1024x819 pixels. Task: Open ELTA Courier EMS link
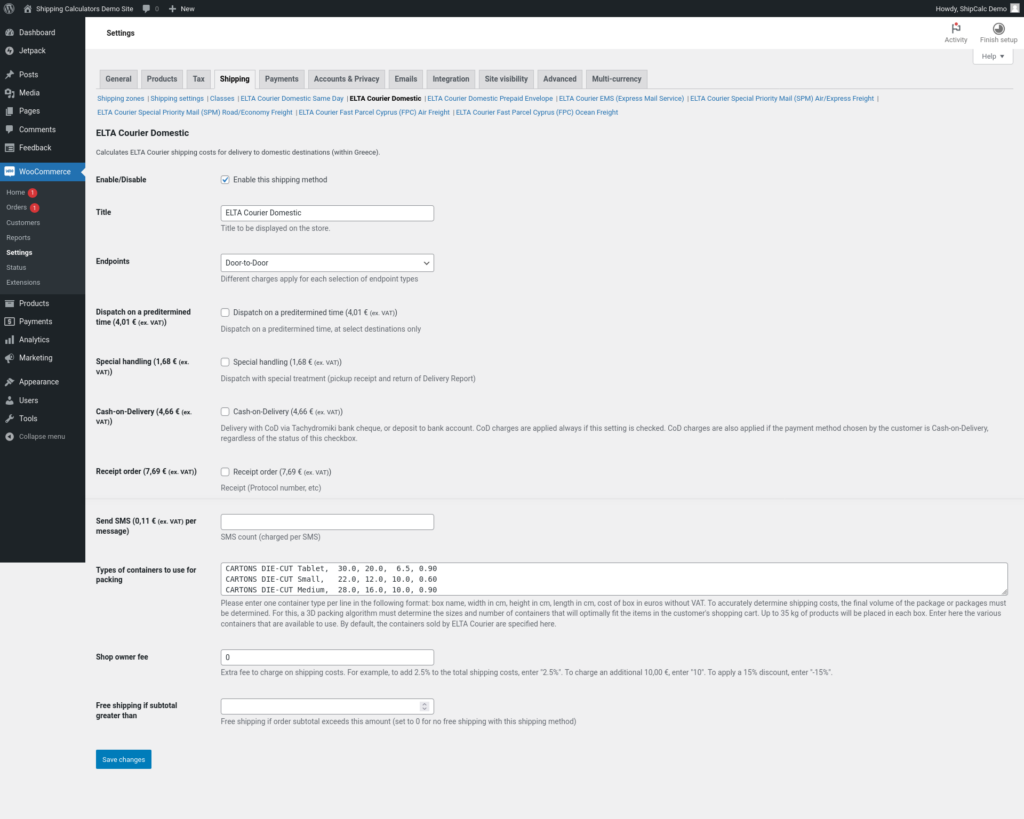click(621, 99)
